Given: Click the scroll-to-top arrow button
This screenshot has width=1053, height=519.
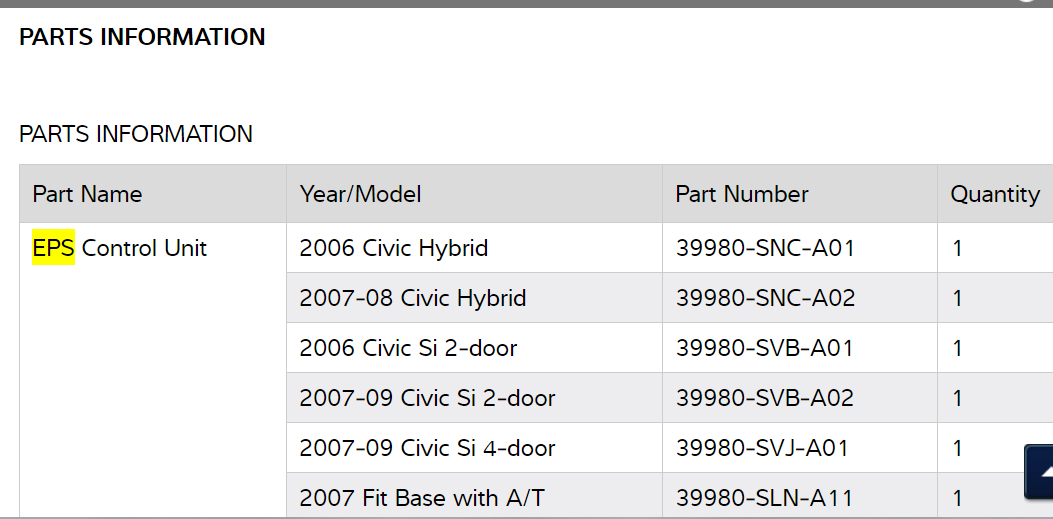Looking at the screenshot, I should [1040, 471].
